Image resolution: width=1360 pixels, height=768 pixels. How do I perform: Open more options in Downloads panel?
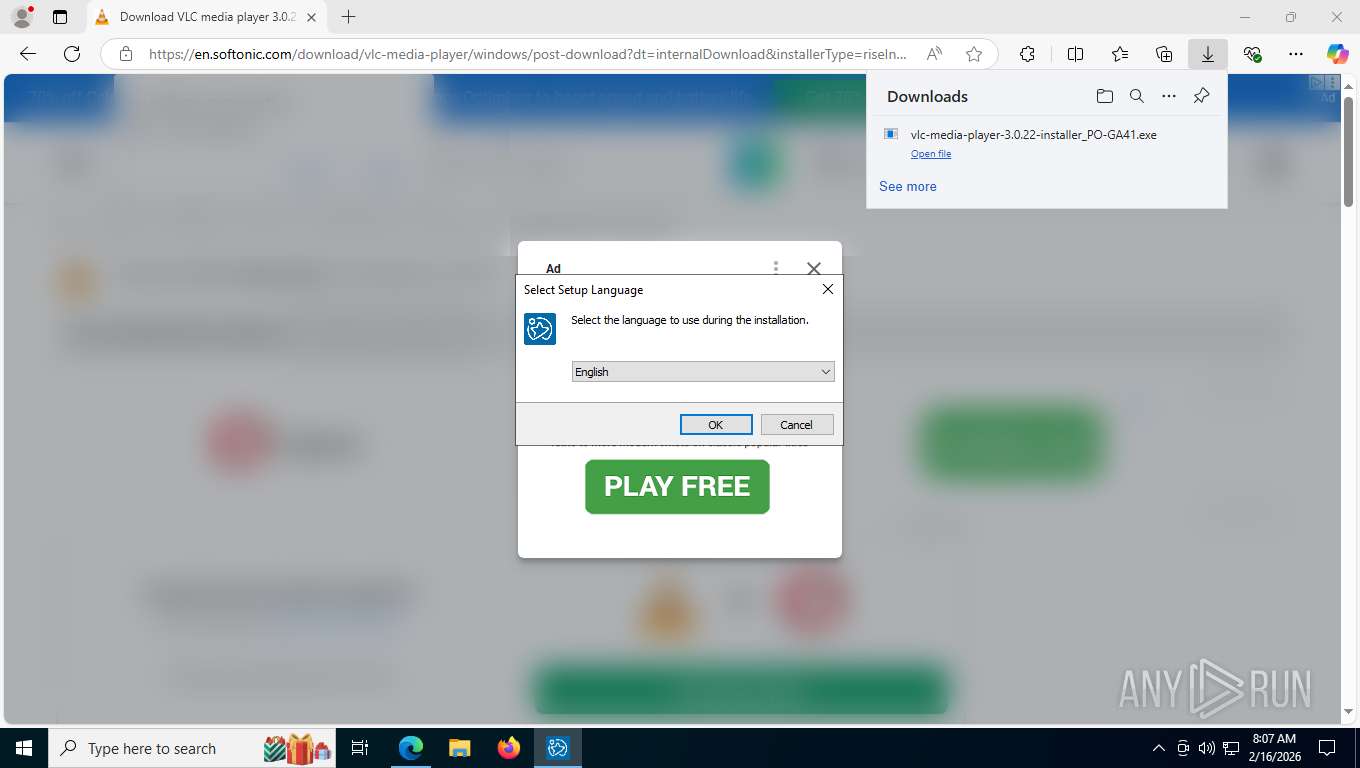1169,96
